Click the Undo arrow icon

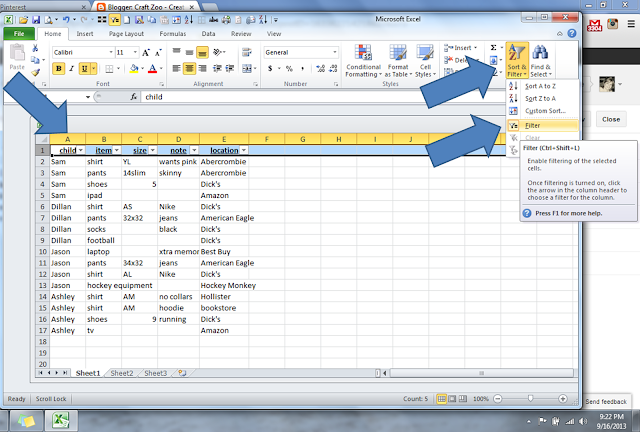(66, 20)
